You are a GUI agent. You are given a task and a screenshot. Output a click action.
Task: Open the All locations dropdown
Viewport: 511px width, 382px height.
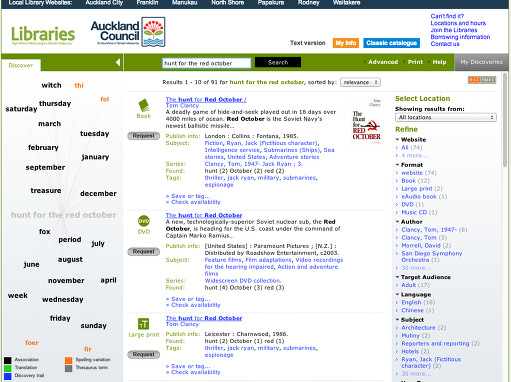tap(446, 117)
